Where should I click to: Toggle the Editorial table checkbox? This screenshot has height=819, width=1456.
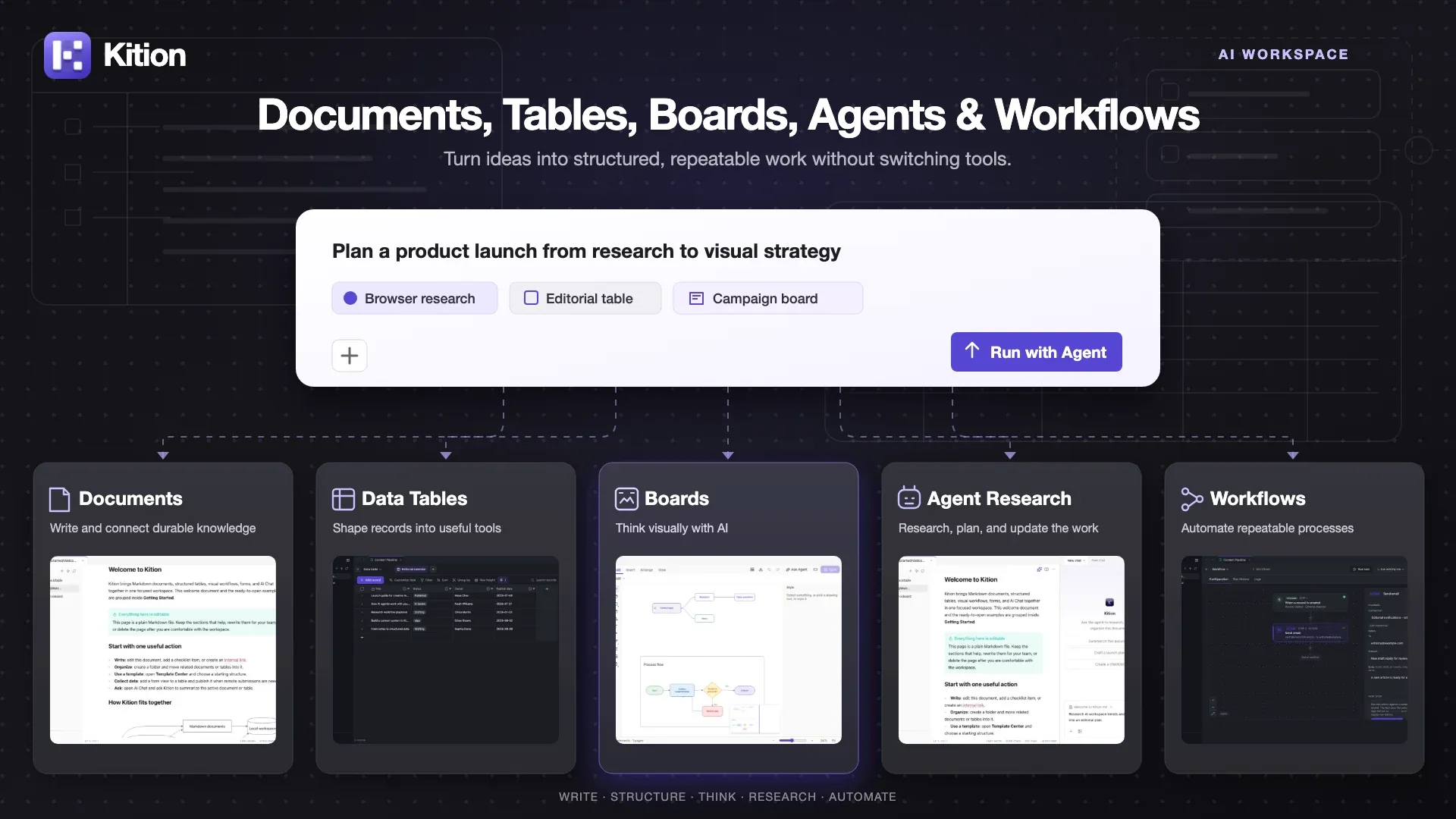click(532, 299)
